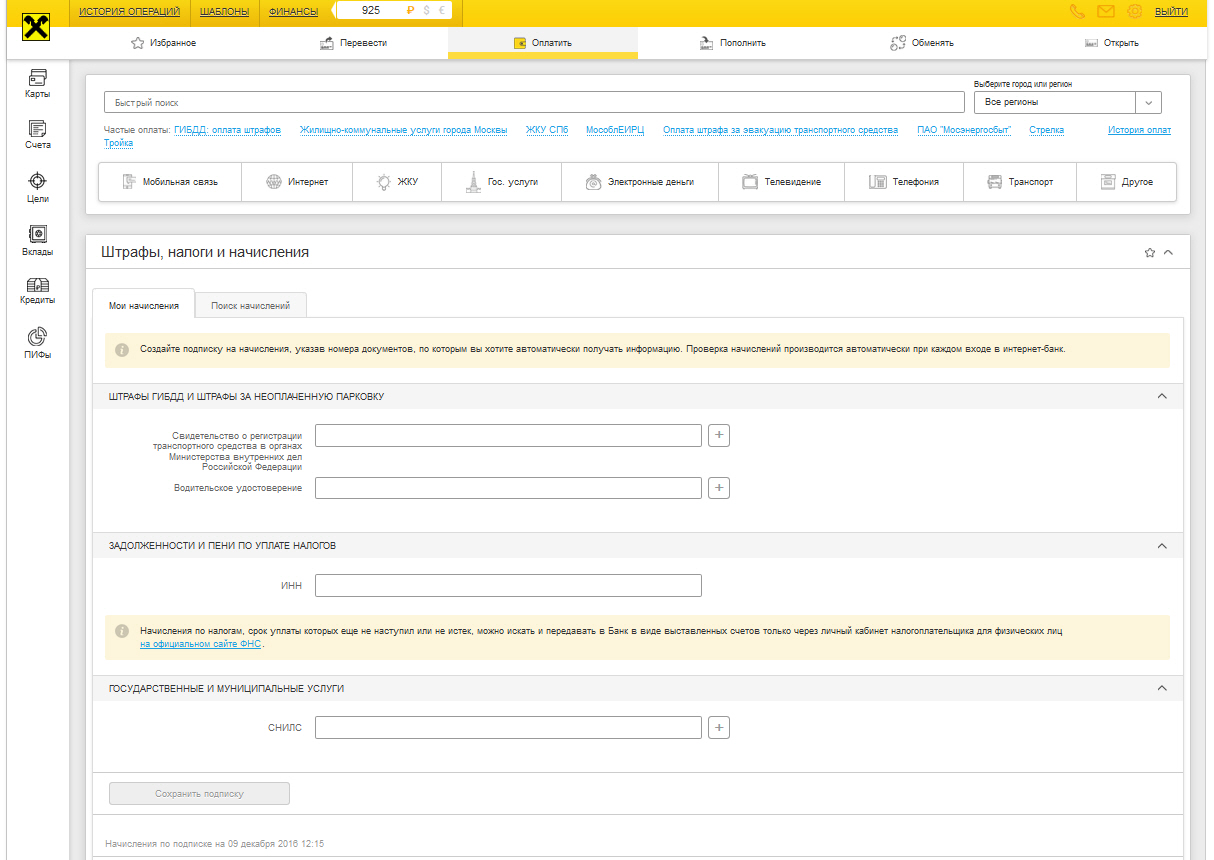Open Обменять tab
This screenshot has height=860, width=1214.
click(922, 43)
